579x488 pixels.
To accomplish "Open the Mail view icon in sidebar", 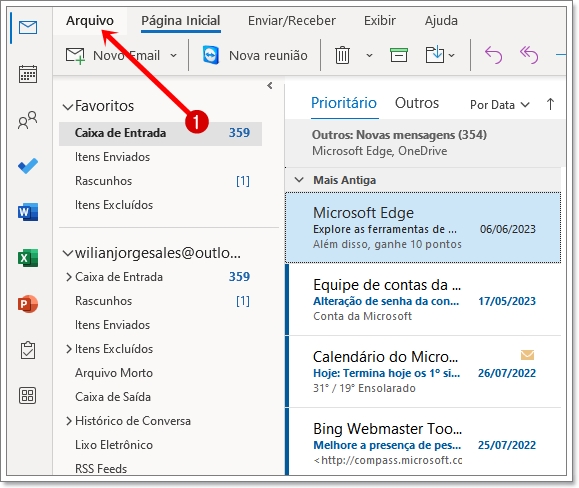I will 28,27.
